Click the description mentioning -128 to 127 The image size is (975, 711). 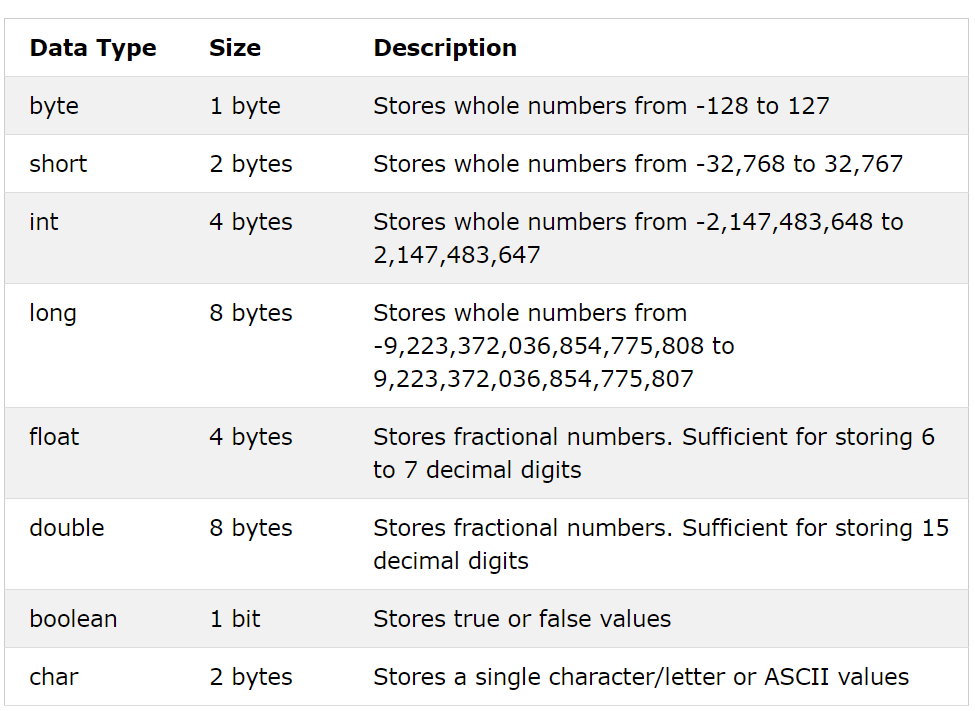(x=601, y=106)
